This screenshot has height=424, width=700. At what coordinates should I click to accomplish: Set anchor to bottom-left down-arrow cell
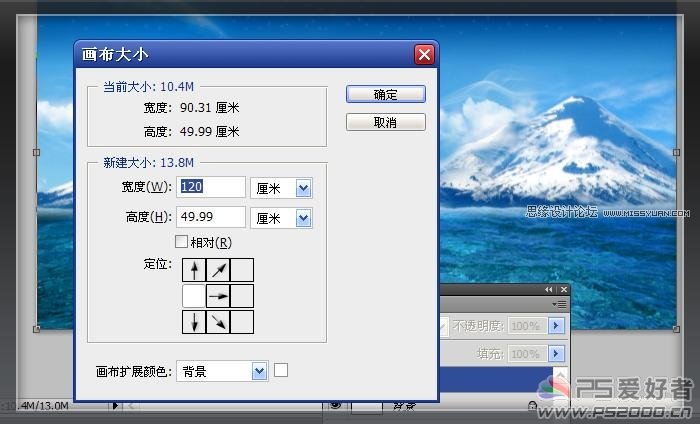194,322
